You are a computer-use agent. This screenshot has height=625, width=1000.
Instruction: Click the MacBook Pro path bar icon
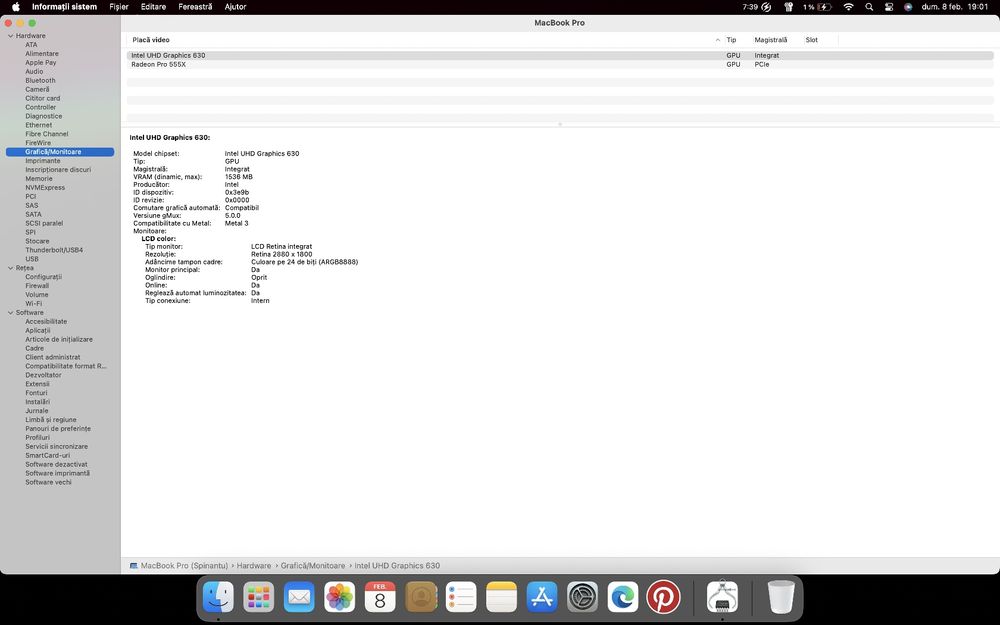click(134, 566)
